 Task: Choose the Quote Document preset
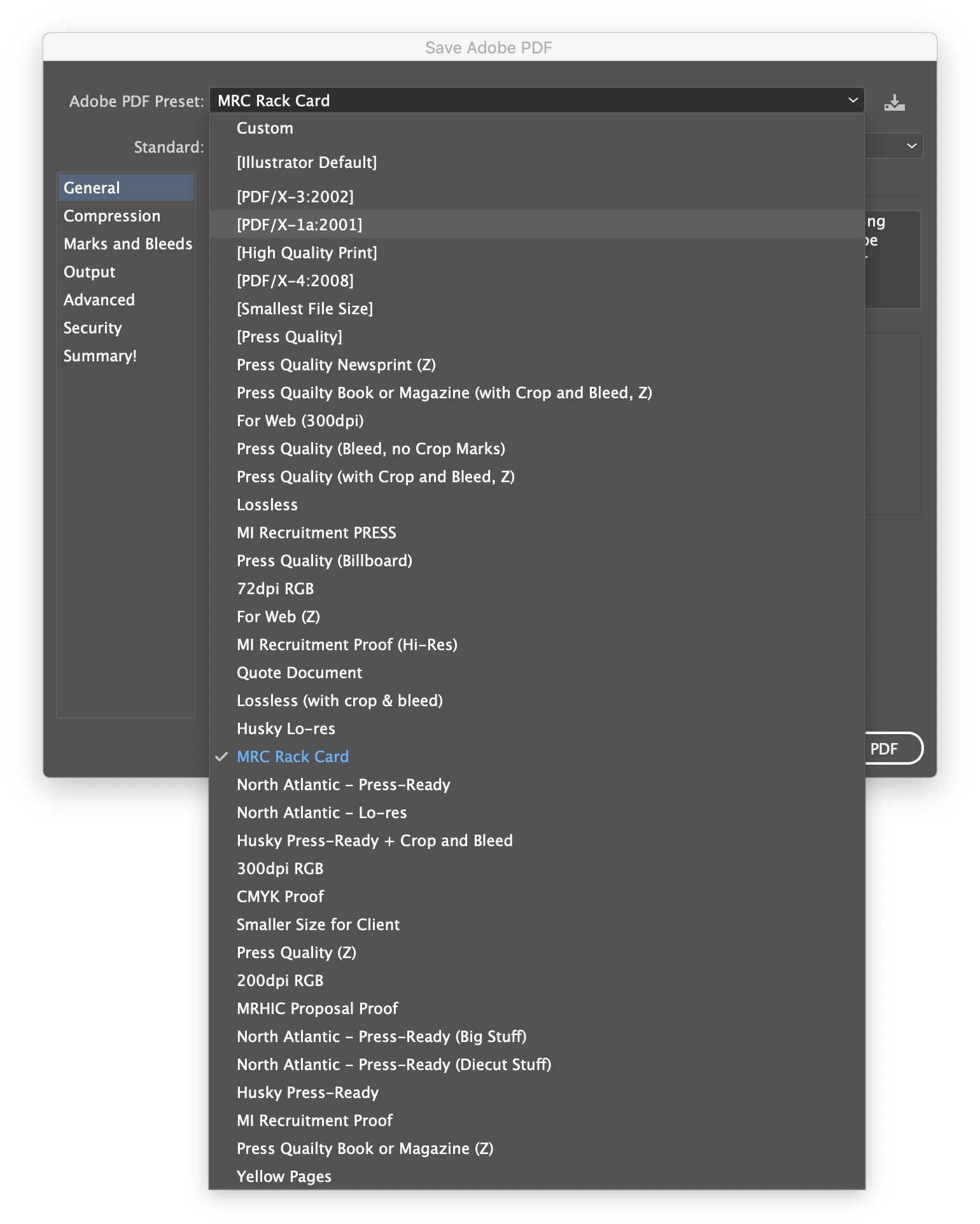point(537,672)
